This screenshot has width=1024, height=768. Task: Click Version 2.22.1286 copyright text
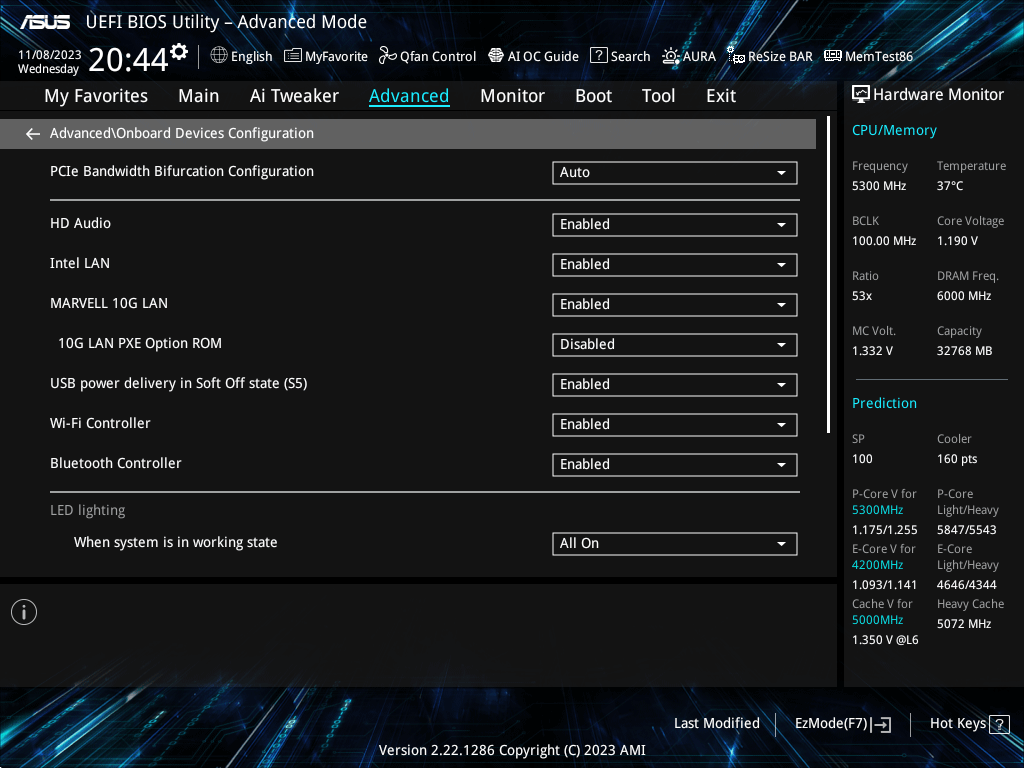512,750
